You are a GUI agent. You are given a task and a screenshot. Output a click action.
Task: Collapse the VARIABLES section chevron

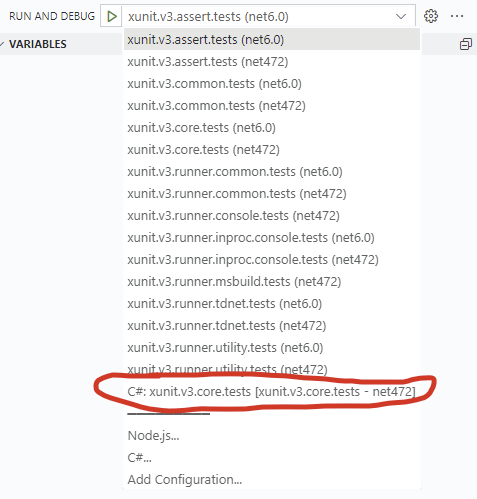pos(2,44)
